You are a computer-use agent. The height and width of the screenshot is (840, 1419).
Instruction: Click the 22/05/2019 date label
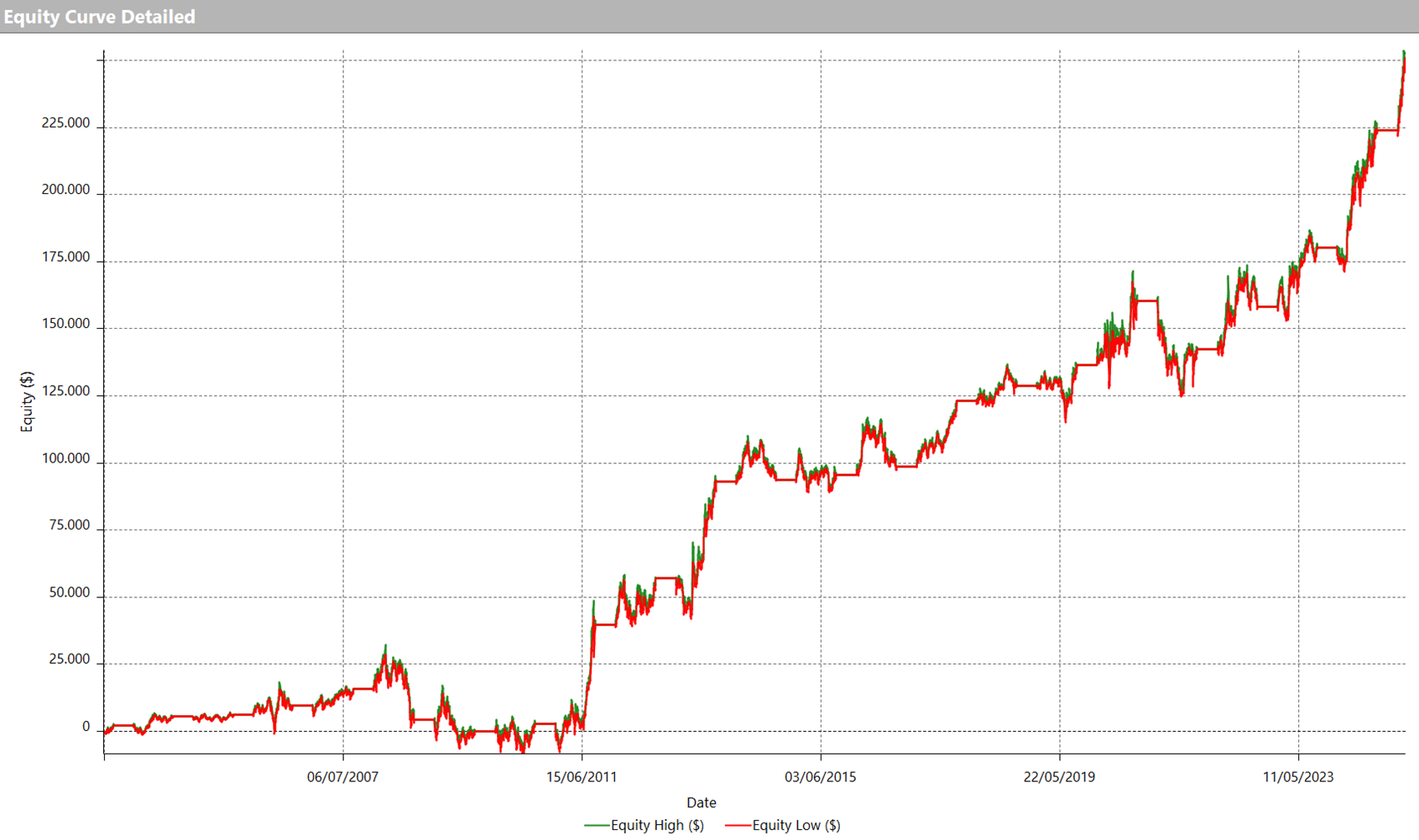1059,777
